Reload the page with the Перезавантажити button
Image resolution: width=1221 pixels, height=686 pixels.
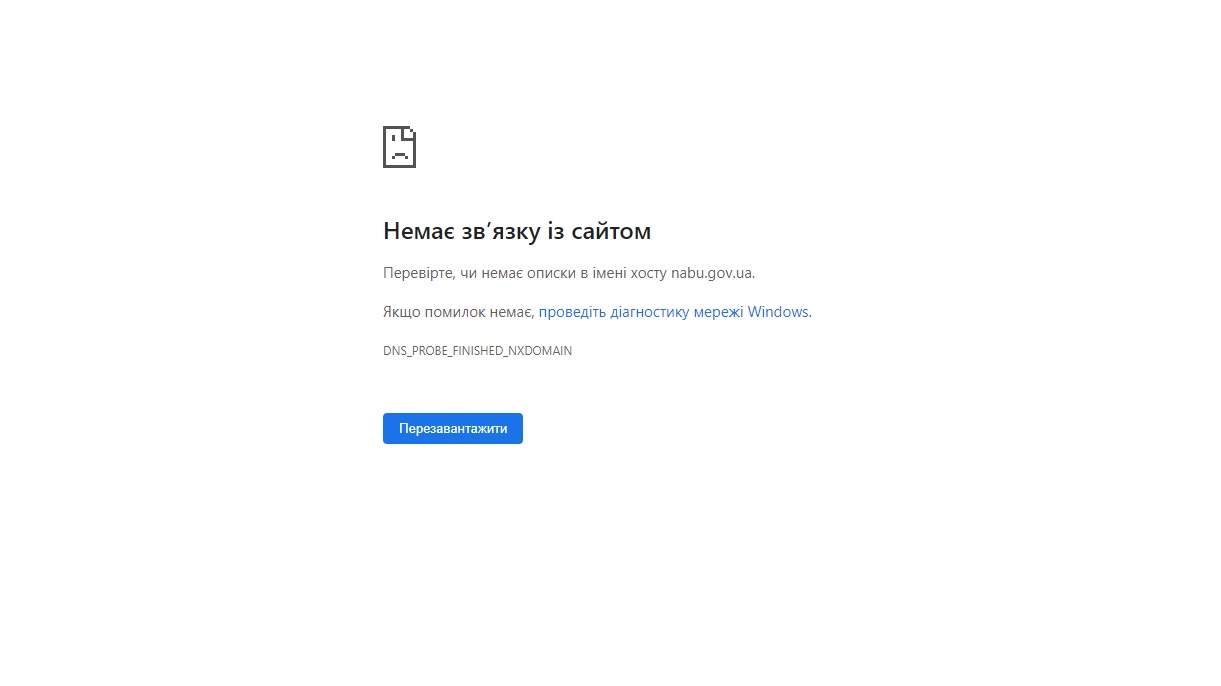(453, 428)
